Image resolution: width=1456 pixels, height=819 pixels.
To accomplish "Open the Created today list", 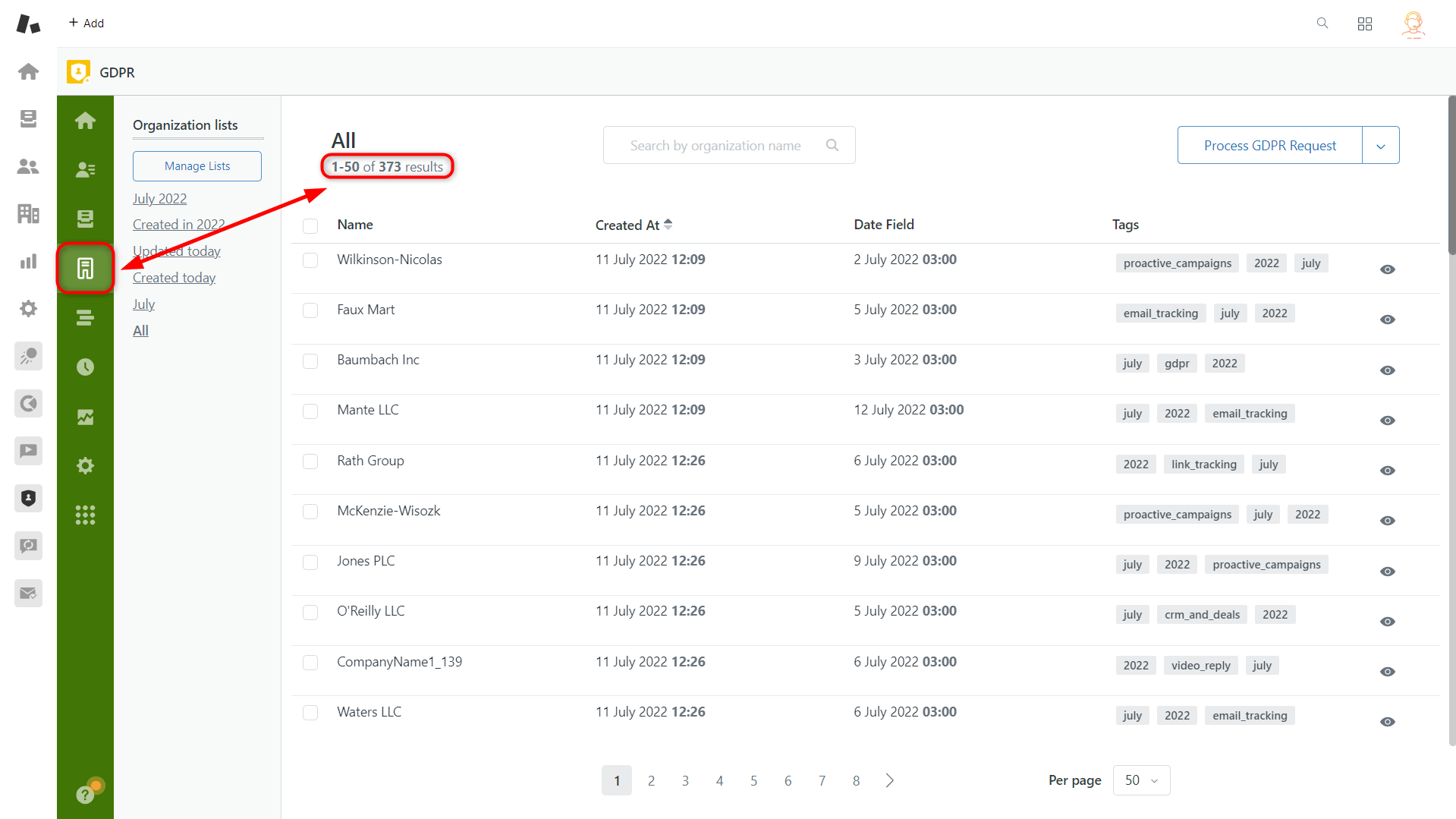I will tap(174, 278).
